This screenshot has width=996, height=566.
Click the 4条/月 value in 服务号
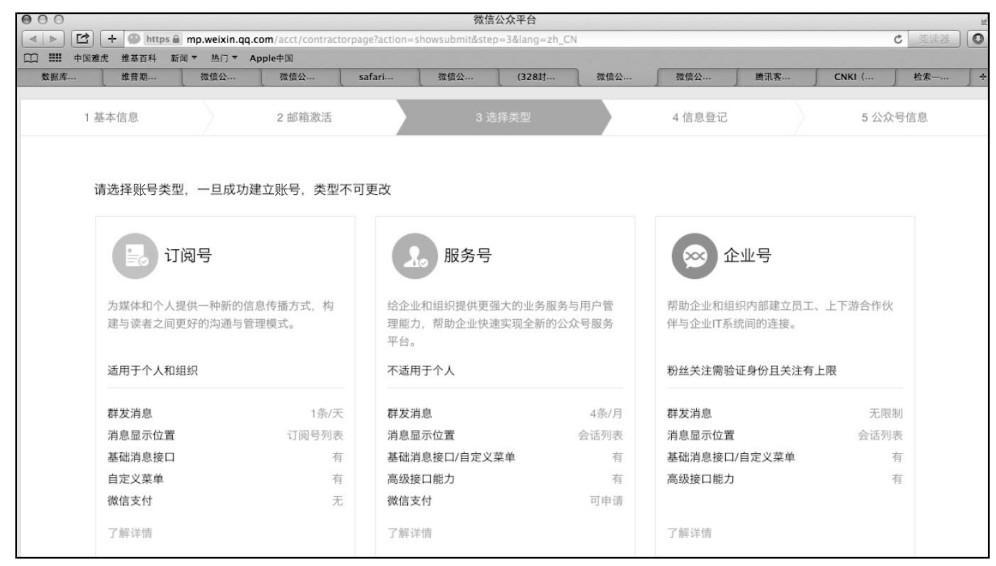pyautogui.click(x=607, y=414)
